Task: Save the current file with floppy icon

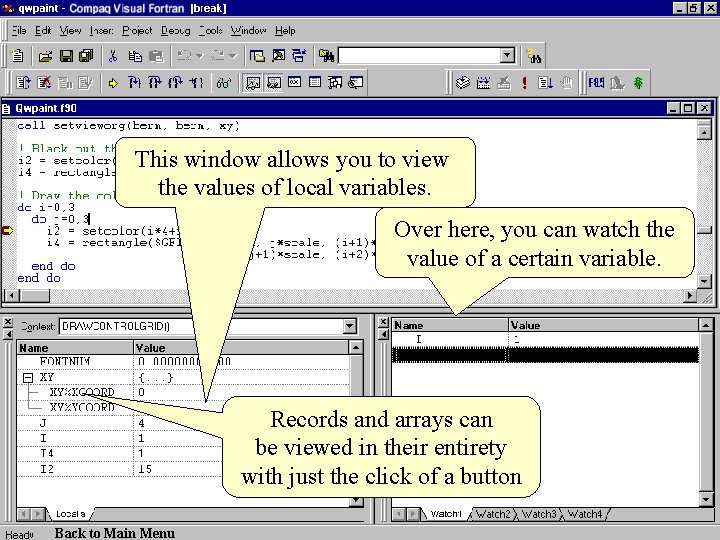Action: click(x=66, y=56)
